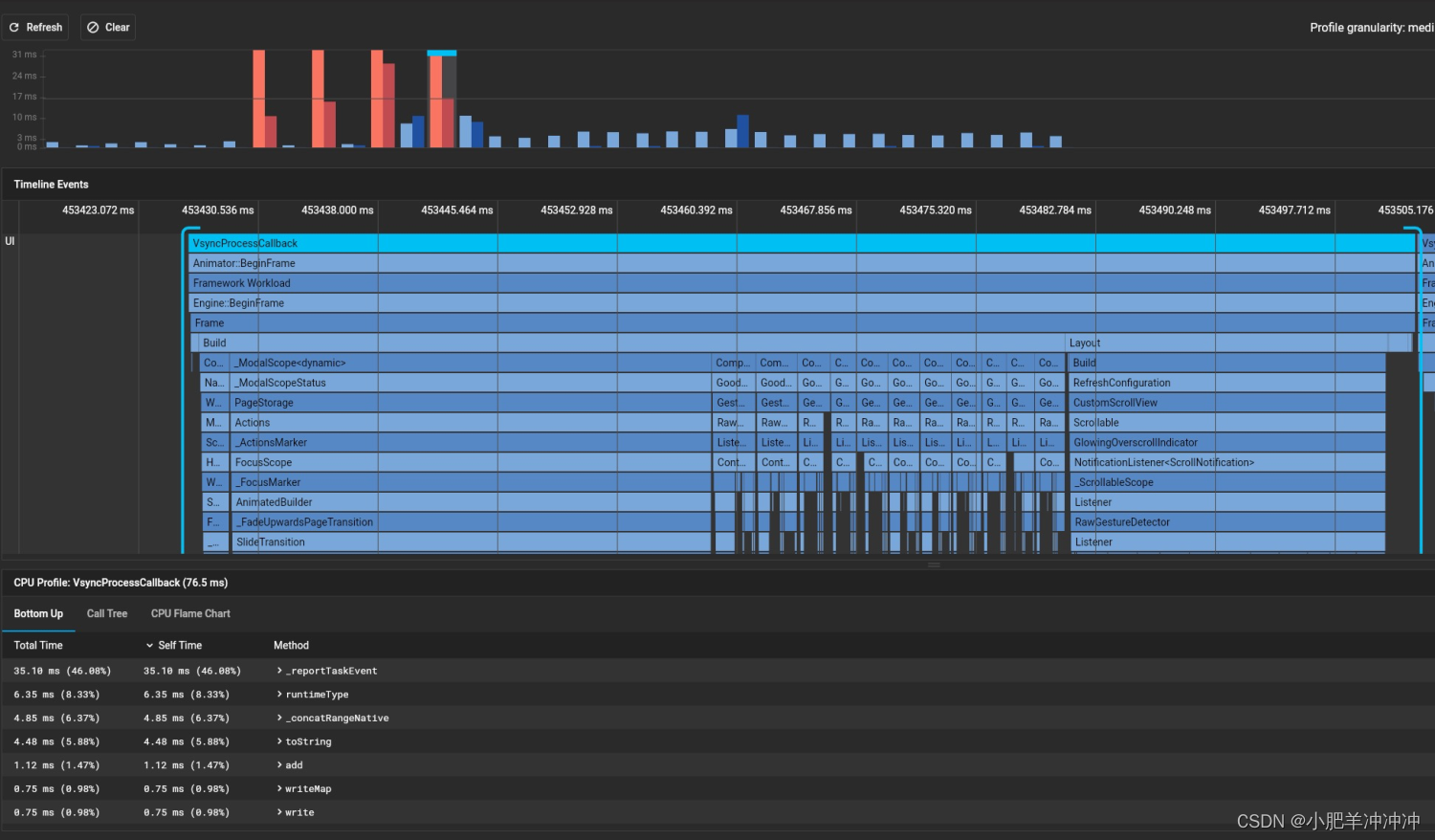1435x840 pixels.
Task: Click the CPU Profile: VsyncProcessCallback header
Action: point(121,583)
